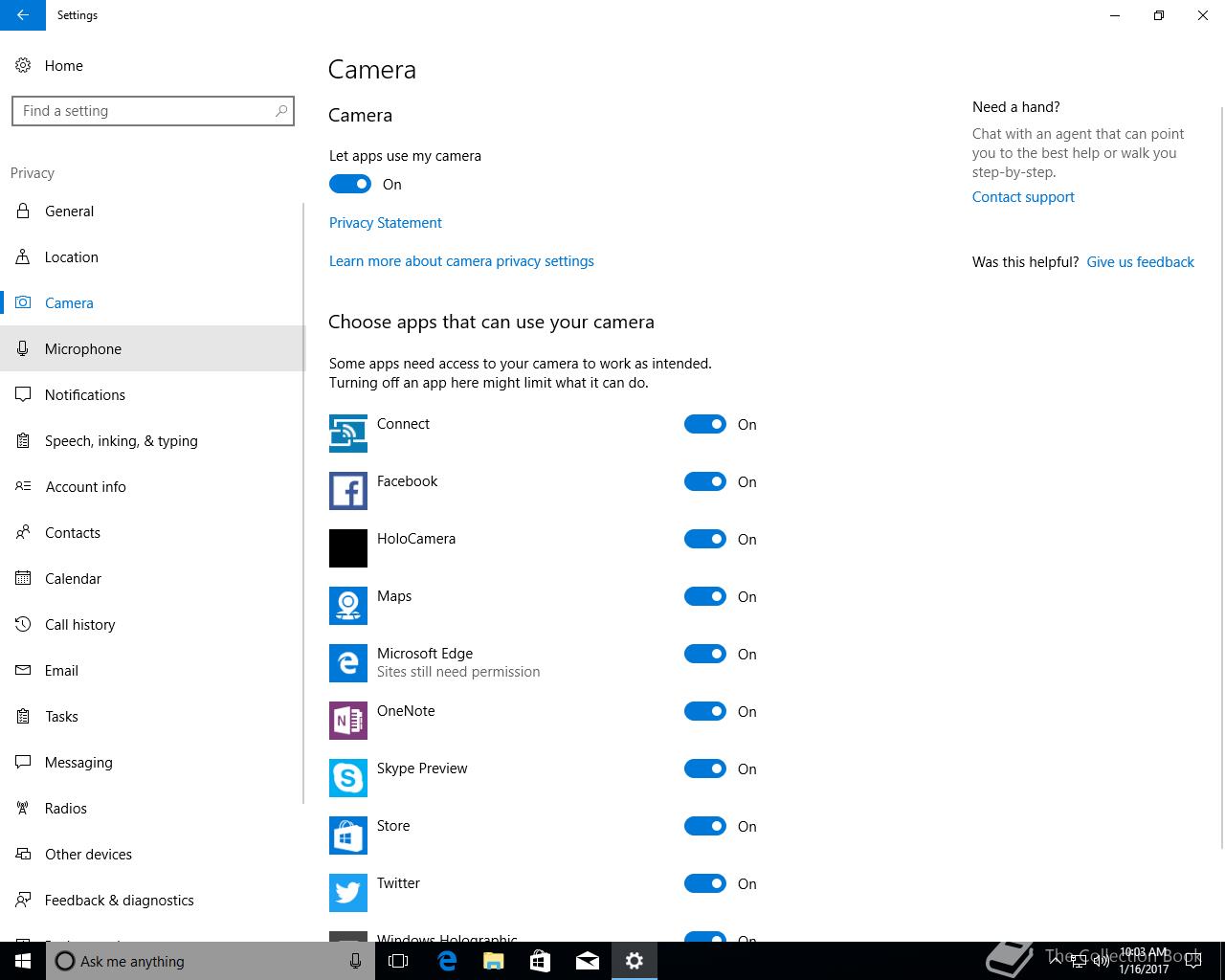Open the Store from the taskbar

click(541, 961)
